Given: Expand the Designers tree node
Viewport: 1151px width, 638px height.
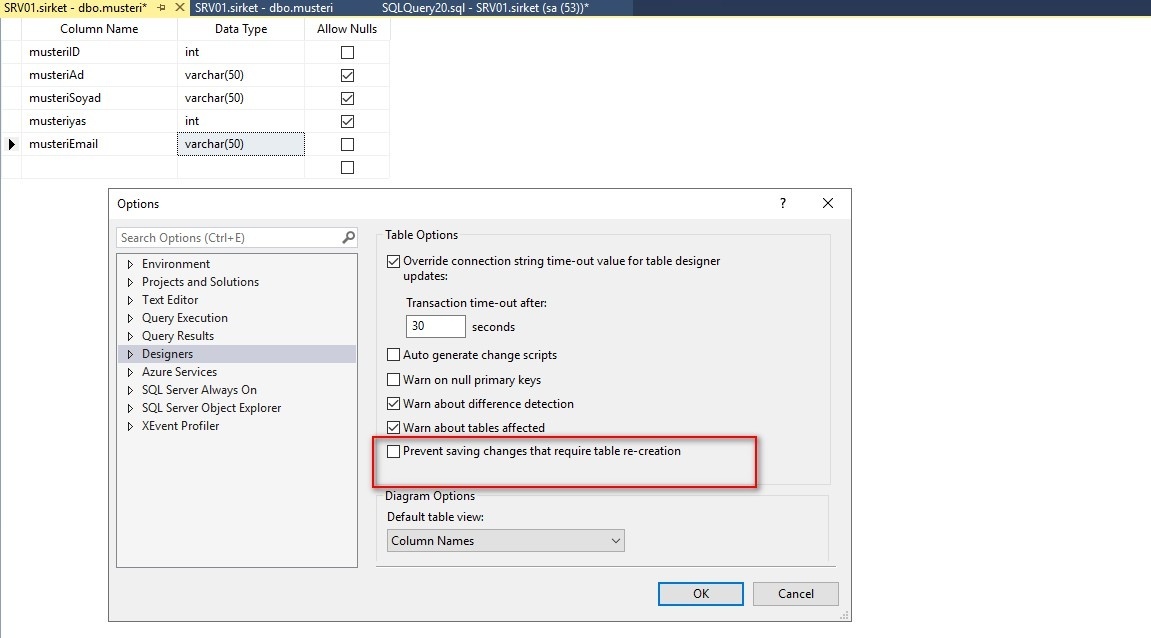Looking at the screenshot, I should coord(130,354).
